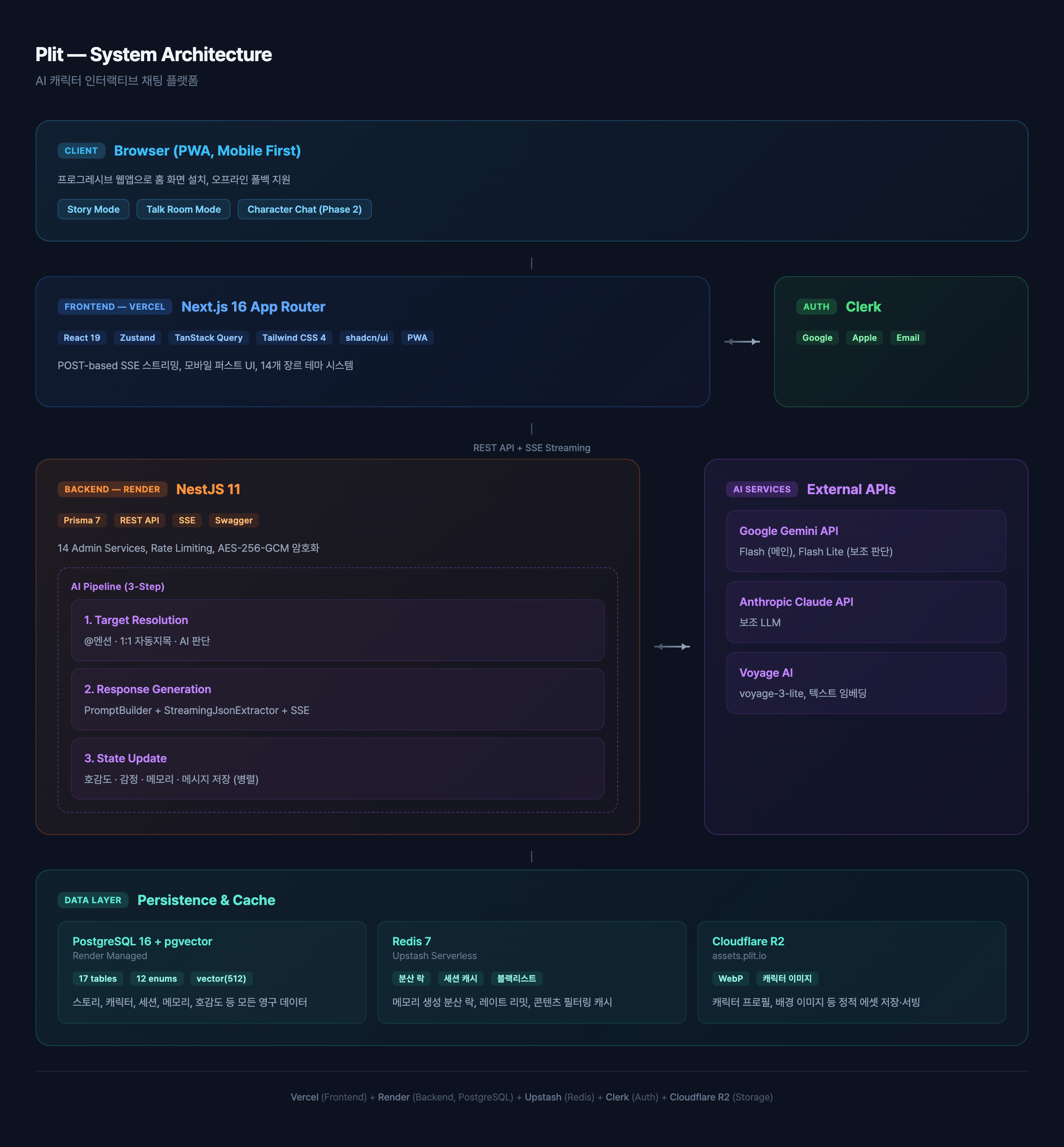Viewport: 1064px width, 1147px height.
Task: Click the Tailwind CSS 4 tag
Action: [x=293, y=338]
